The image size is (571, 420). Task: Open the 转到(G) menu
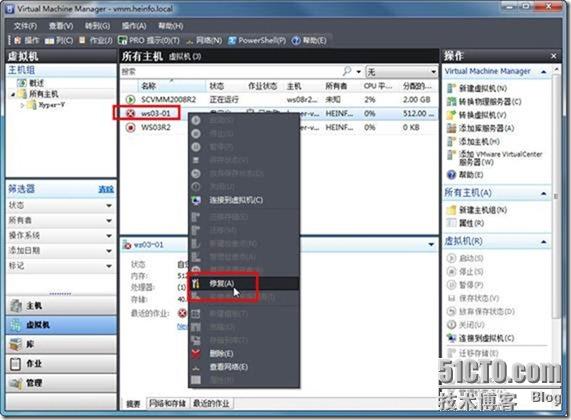[97, 26]
